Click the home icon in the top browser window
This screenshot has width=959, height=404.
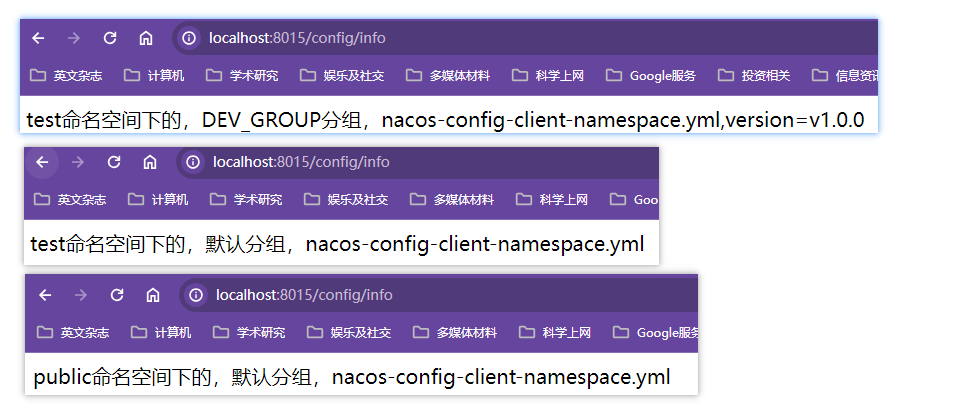146,38
